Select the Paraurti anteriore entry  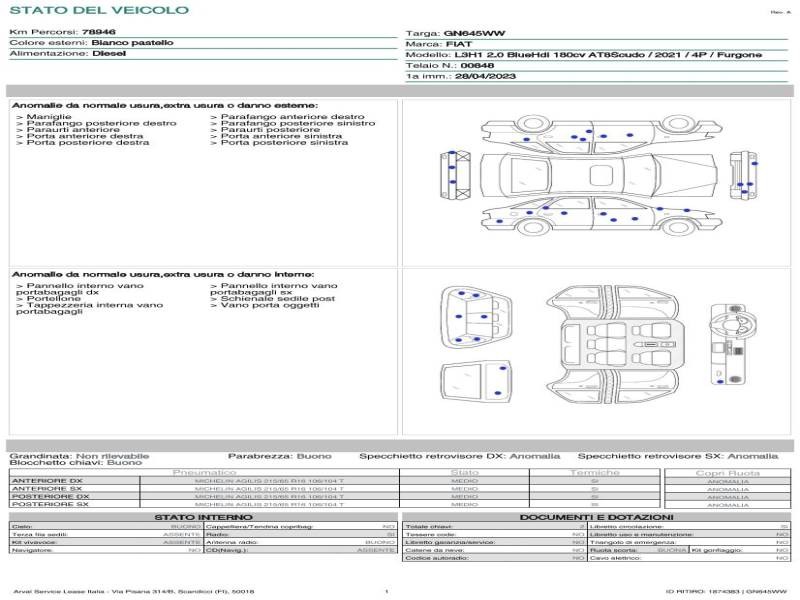[68, 130]
